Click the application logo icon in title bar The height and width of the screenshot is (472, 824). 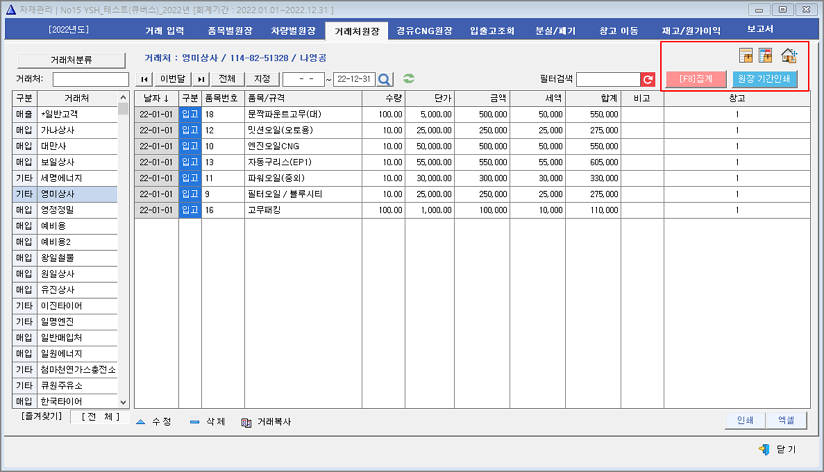coord(11,9)
